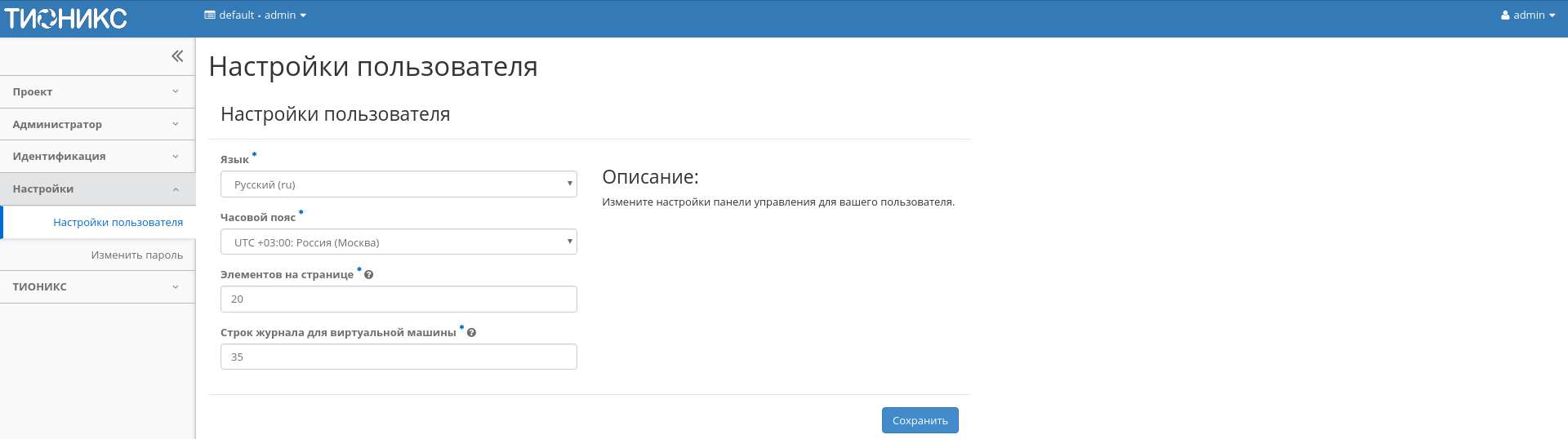Expand the ТИОНИКС sidebar section
Image resolution: width=1568 pixels, height=439 pixels.
[x=97, y=287]
